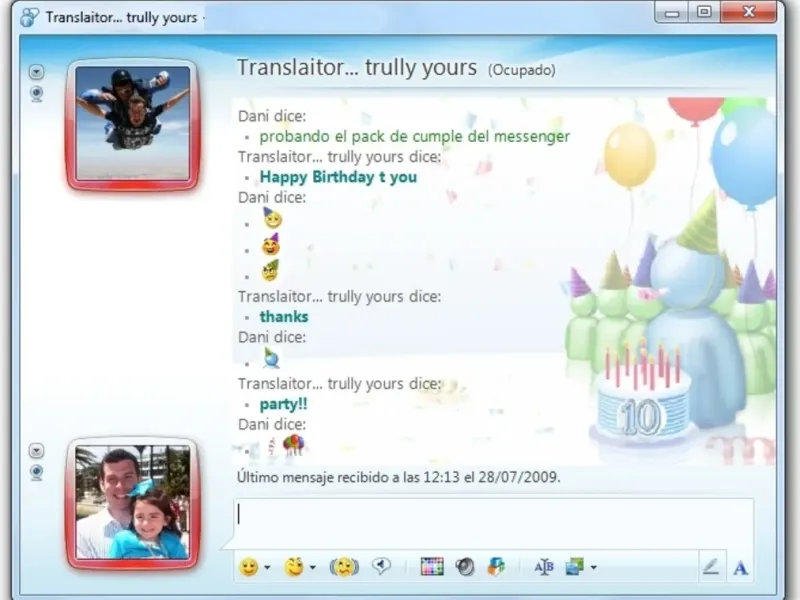Expand the emoticons dropdown arrow
The height and width of the screenshot is (600, 800).
click(x=267, y=567)
